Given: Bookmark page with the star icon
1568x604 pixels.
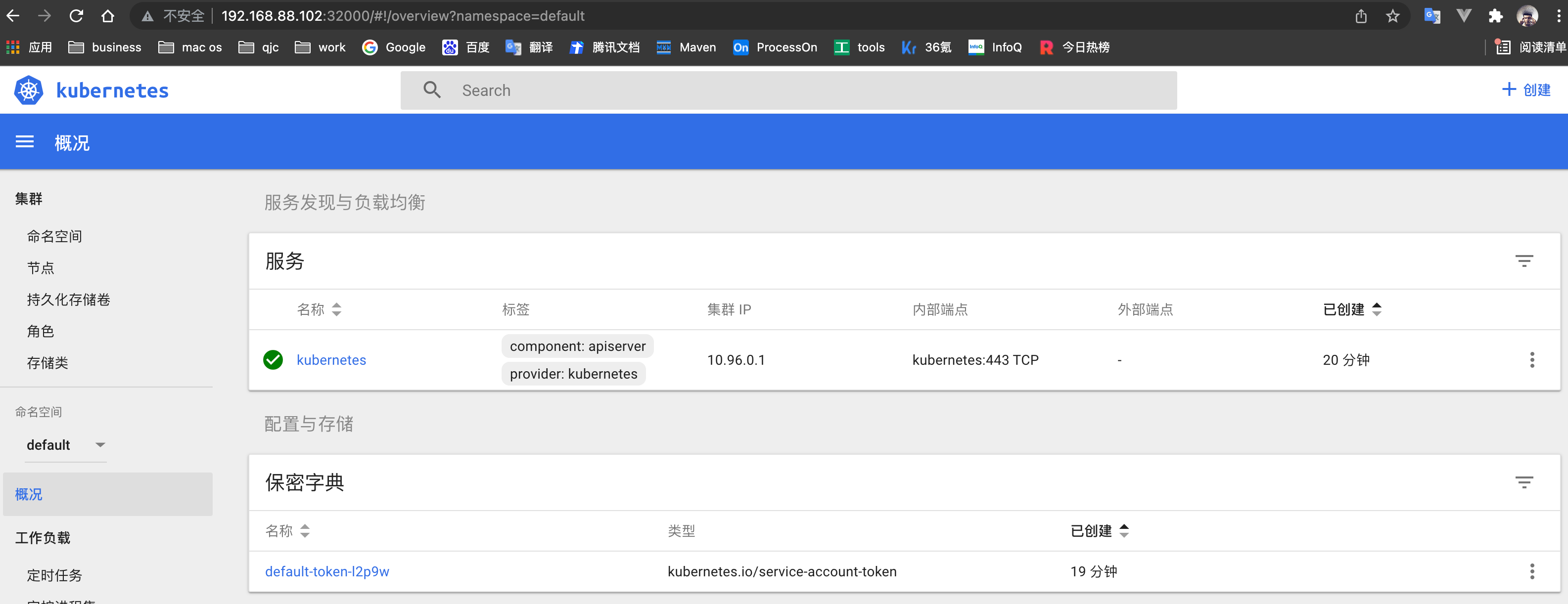Looking at the screenshot, I should tap(1393, 16).
